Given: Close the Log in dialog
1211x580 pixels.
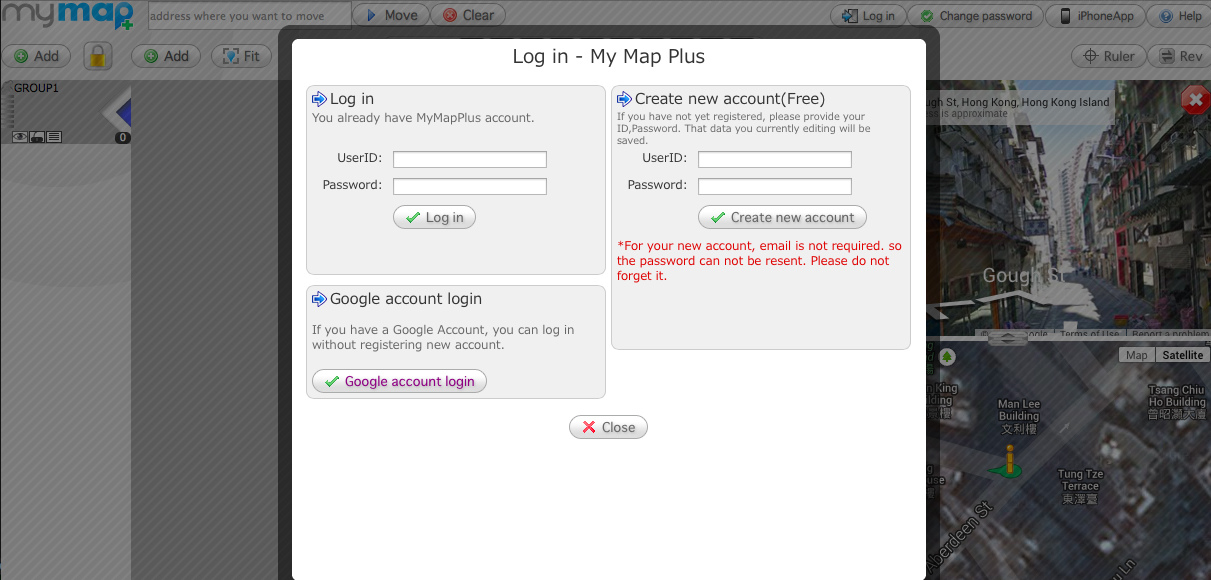Looking at the screenshot, I should 608,428.
